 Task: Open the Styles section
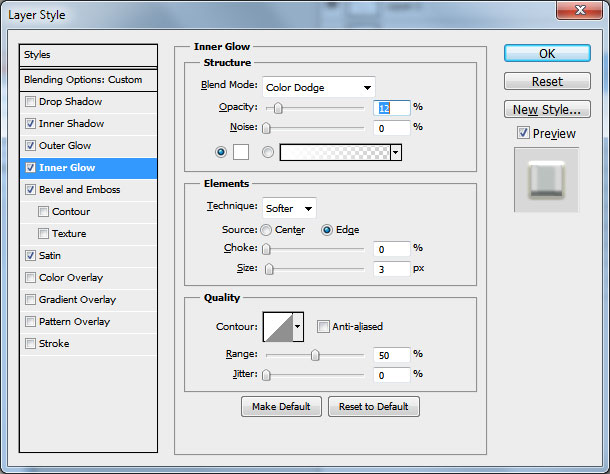pos(88,55)
